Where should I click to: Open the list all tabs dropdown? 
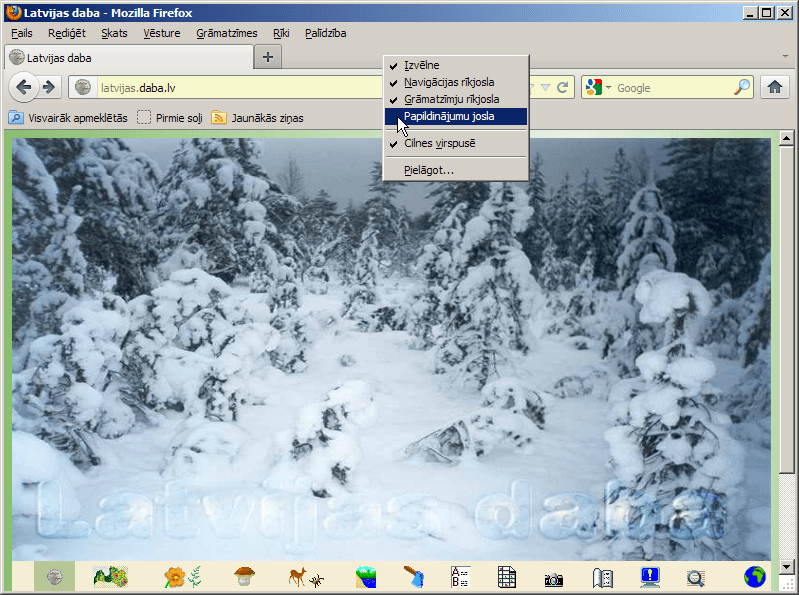pyautogui.click(x=785, y=57)
